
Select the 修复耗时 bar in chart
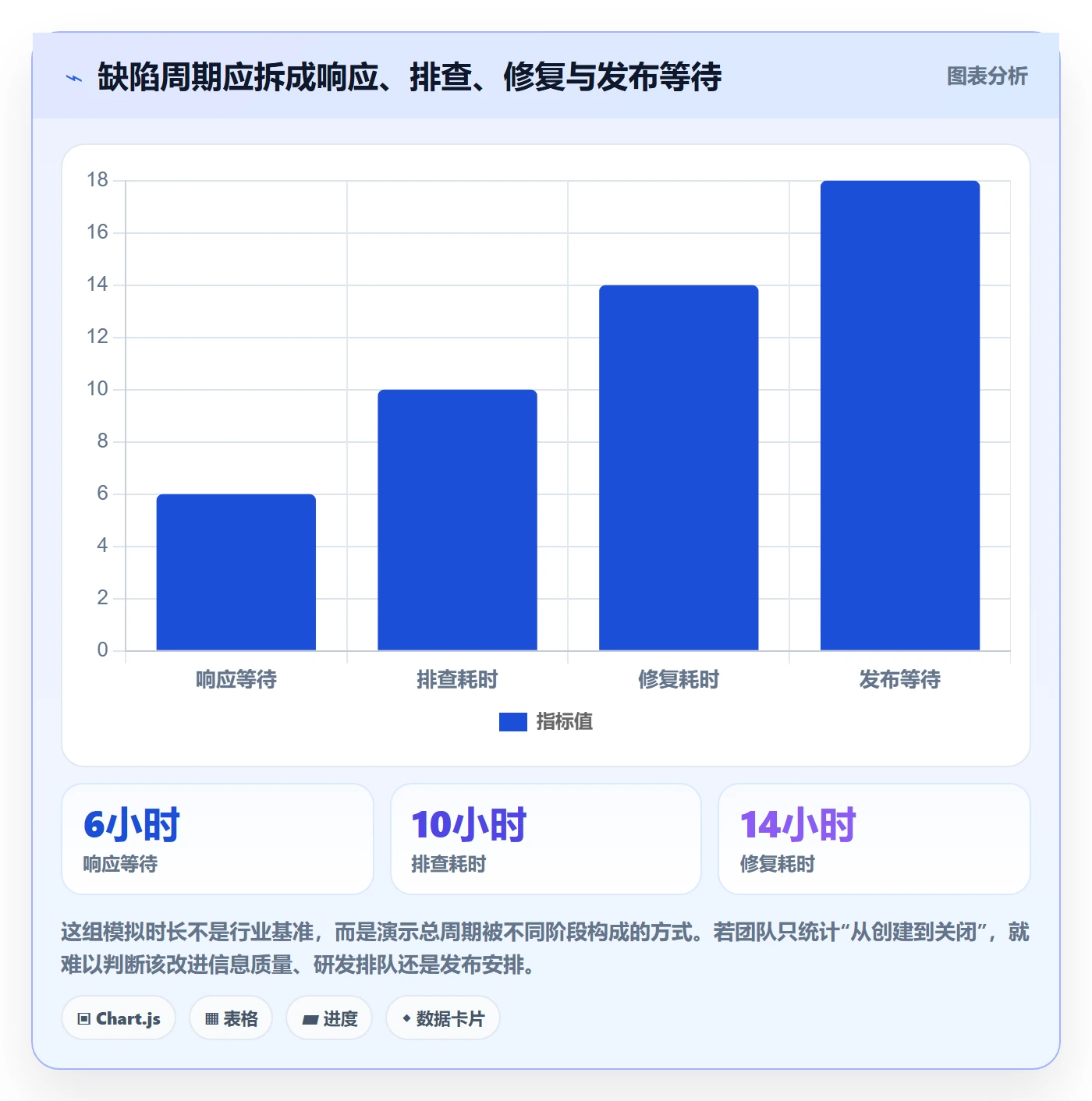click(x=679, y=468)
